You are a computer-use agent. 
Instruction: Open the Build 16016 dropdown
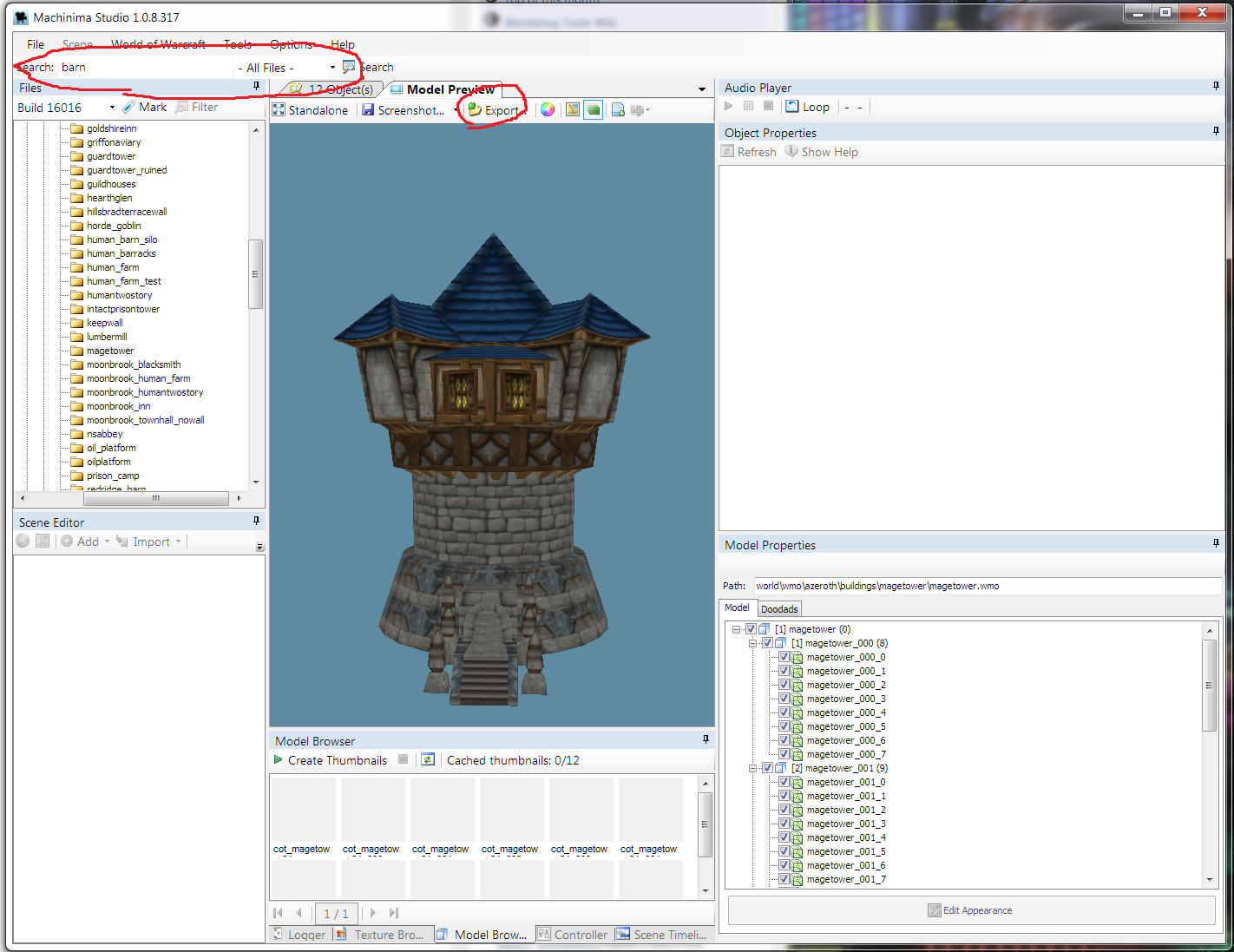coord(112,108)
